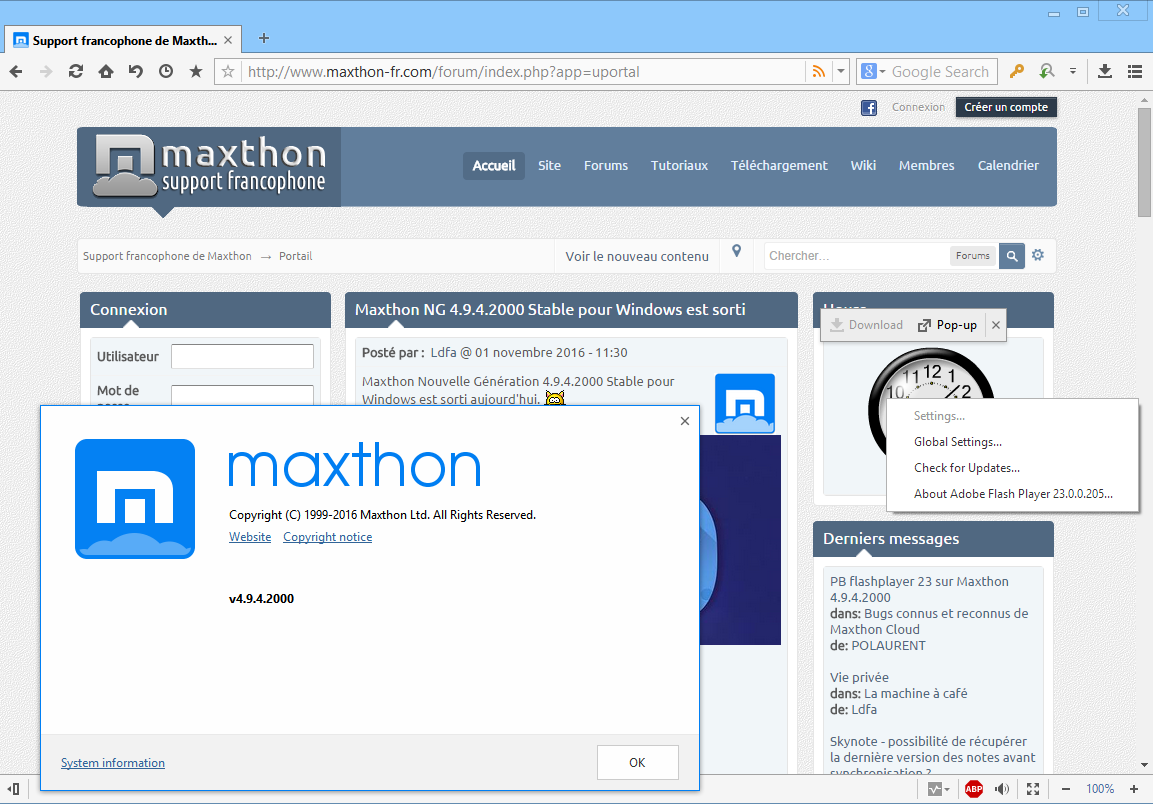Open Tutoriaux in the site menu
This screenshot has width=1153, height=804.
pos(679,166)
